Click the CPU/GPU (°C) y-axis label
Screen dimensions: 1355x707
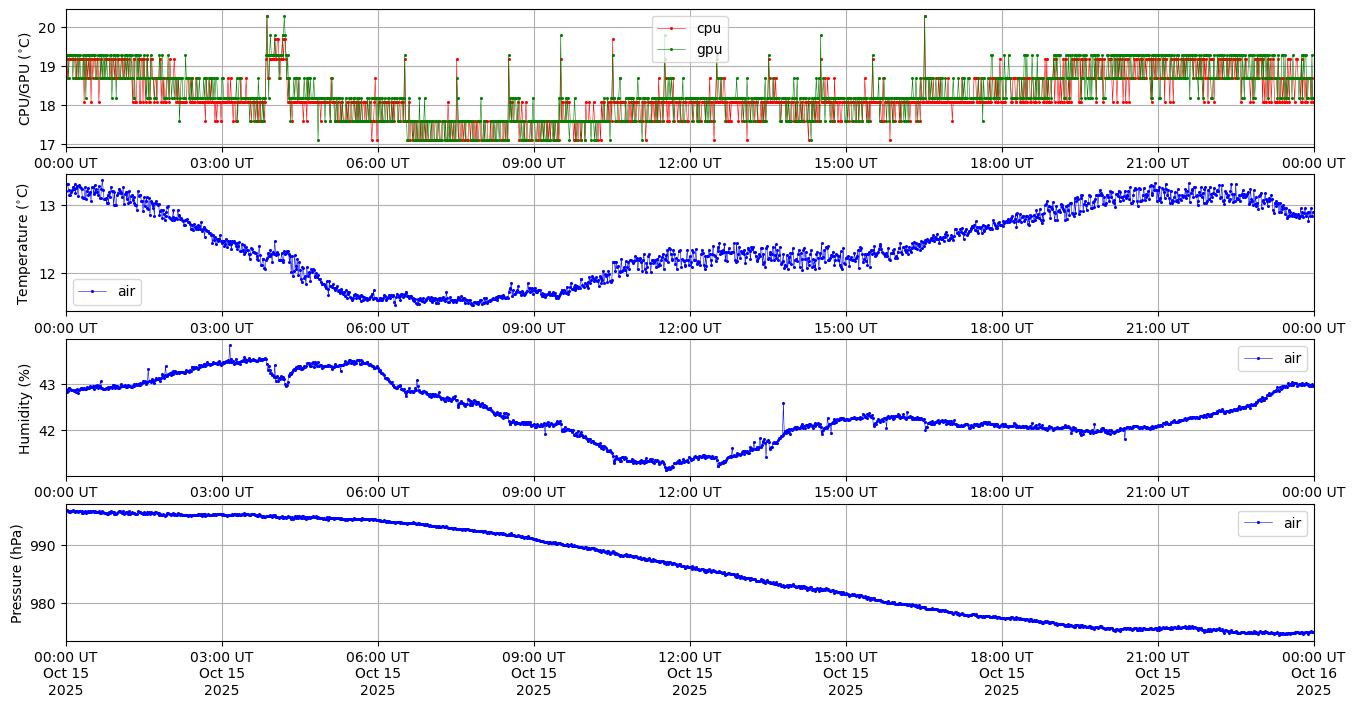point(25,78)
